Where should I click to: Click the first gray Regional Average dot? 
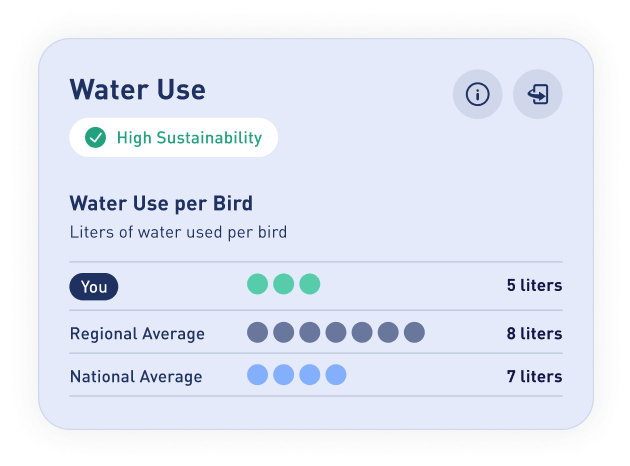258,333
